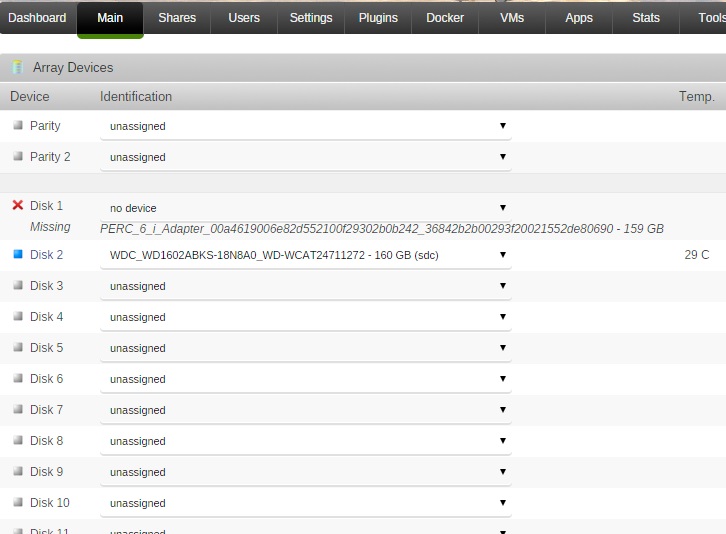
Task: Click the red X icon for Disk 1
Action: click(18, 205)
